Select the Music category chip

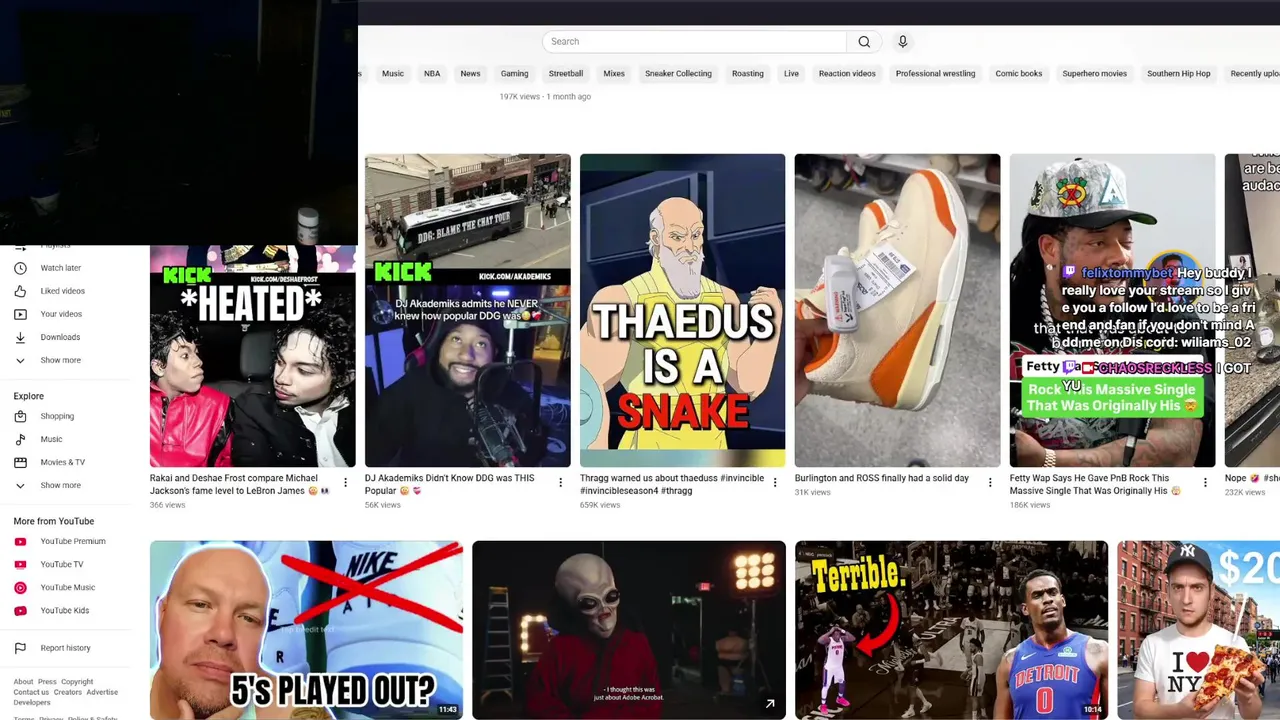[393, 74]
